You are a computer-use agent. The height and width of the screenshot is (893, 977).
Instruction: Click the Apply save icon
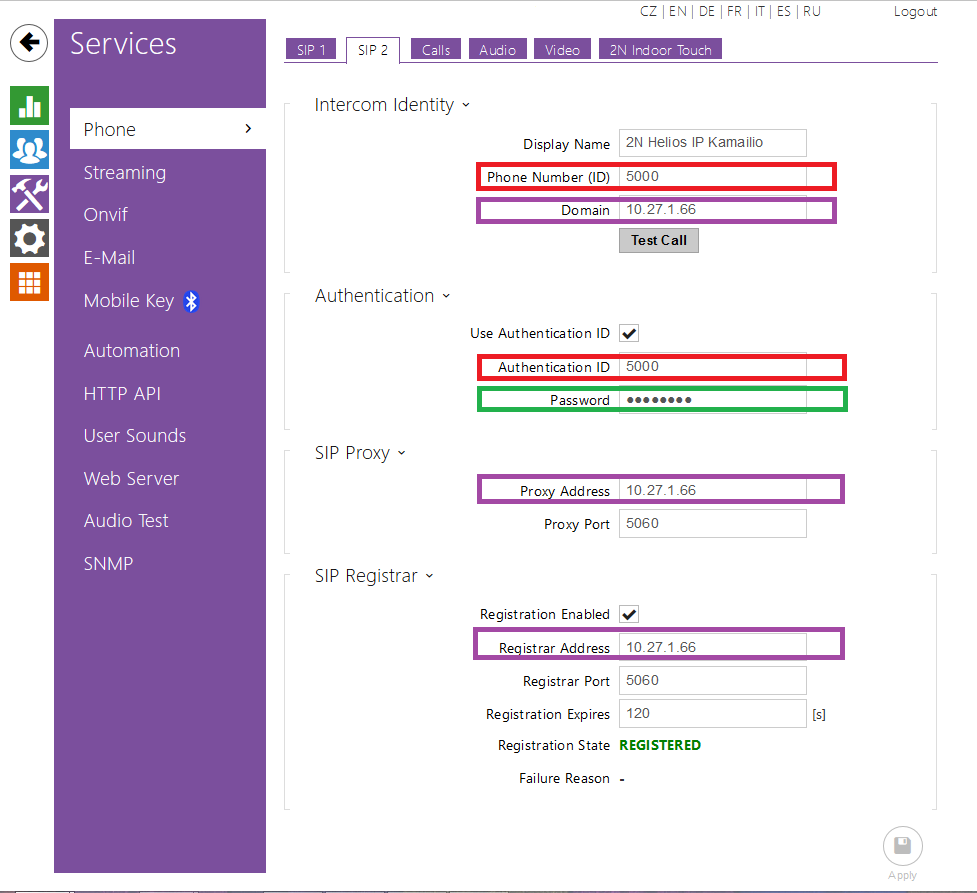902,846
